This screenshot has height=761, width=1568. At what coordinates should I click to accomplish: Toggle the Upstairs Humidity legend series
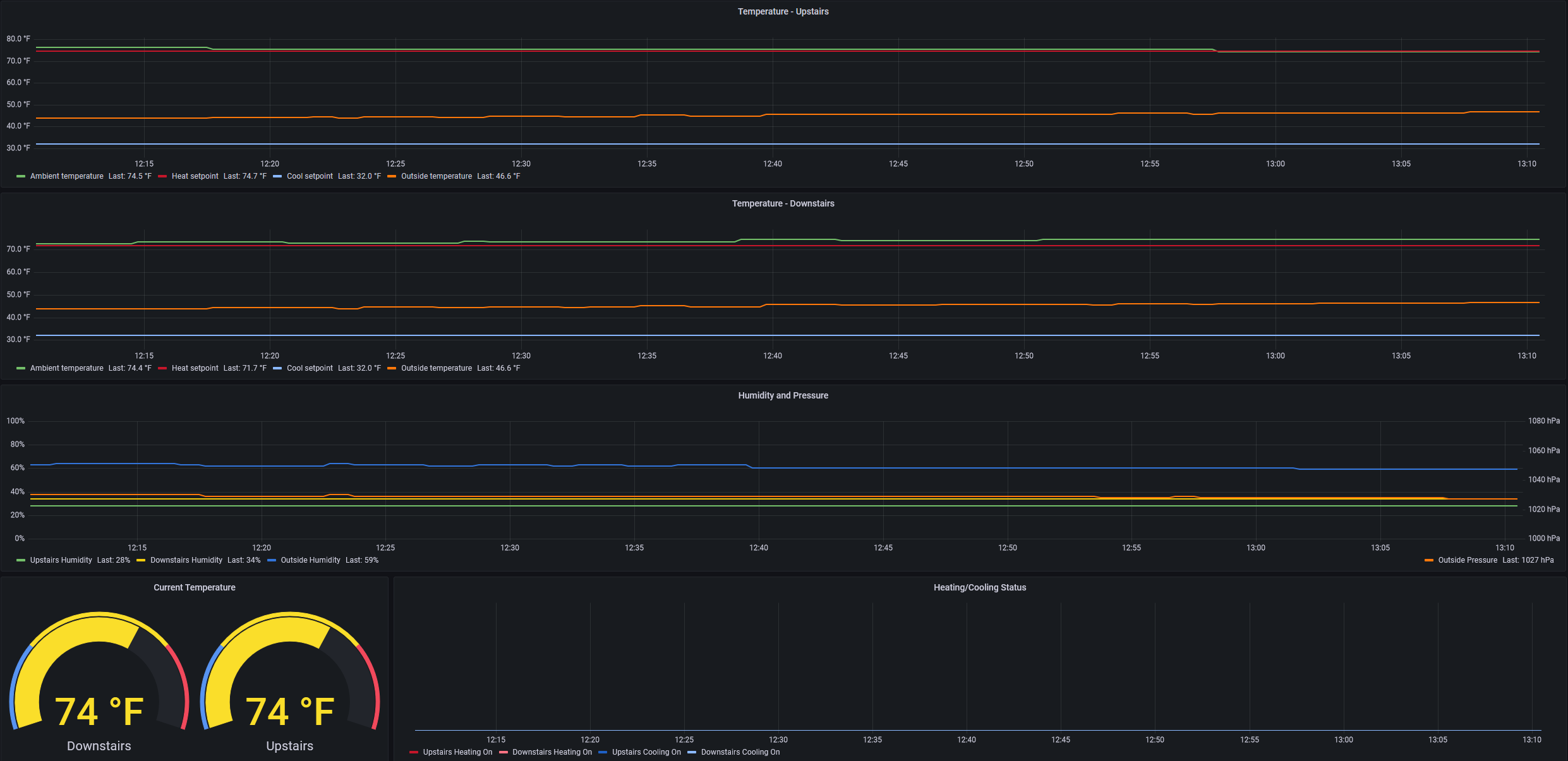pos(61,560)
